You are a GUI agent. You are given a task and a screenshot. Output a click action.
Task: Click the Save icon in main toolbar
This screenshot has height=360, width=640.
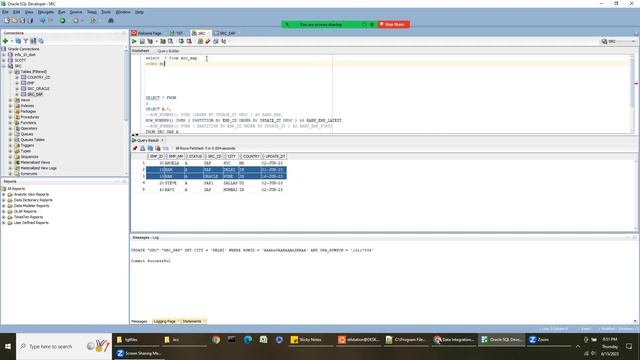(x=22, y=20)
